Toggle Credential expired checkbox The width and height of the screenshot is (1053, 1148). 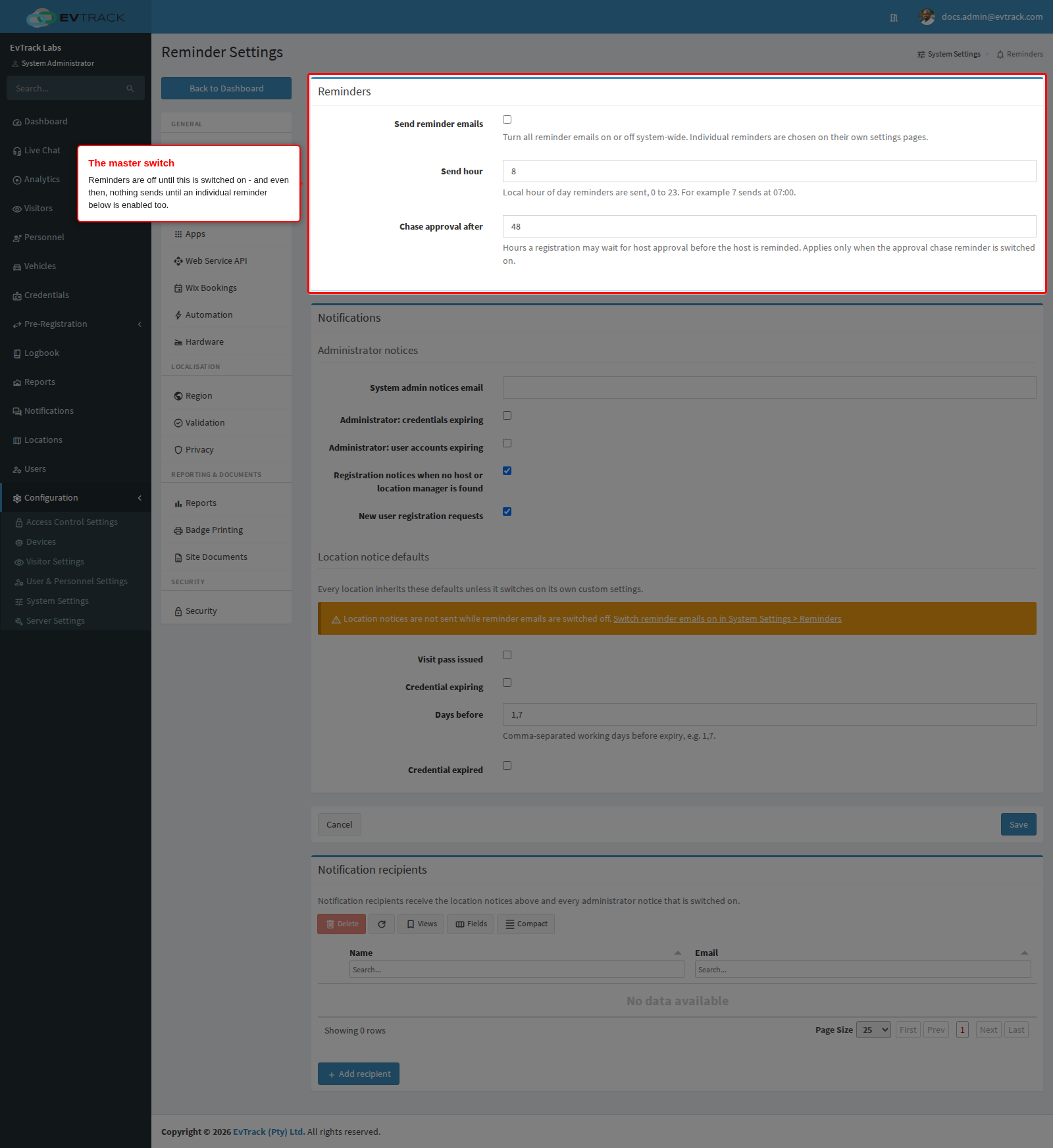coord(507,765)
